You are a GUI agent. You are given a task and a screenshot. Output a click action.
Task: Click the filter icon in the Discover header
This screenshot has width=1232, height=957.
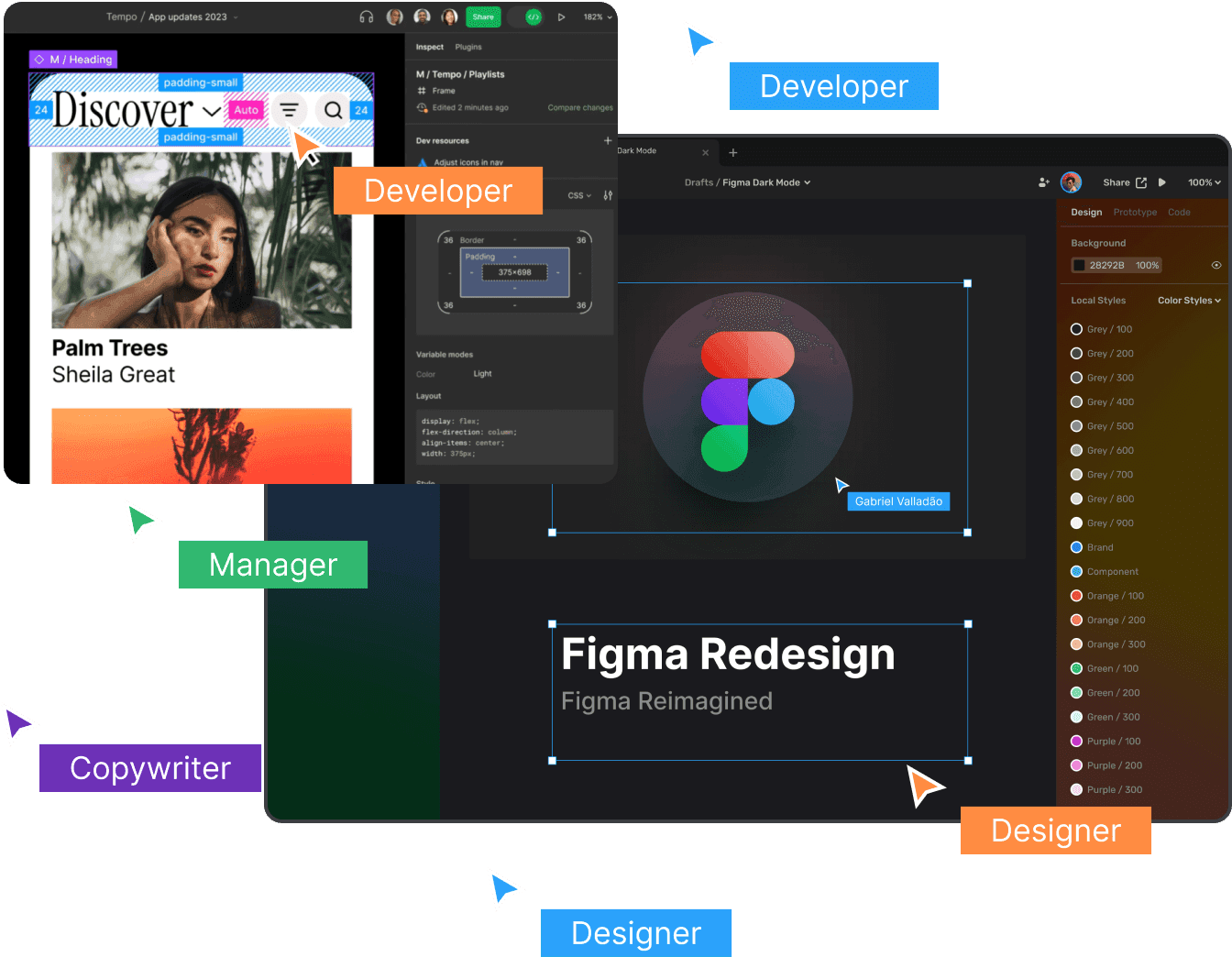click(289, 110)
